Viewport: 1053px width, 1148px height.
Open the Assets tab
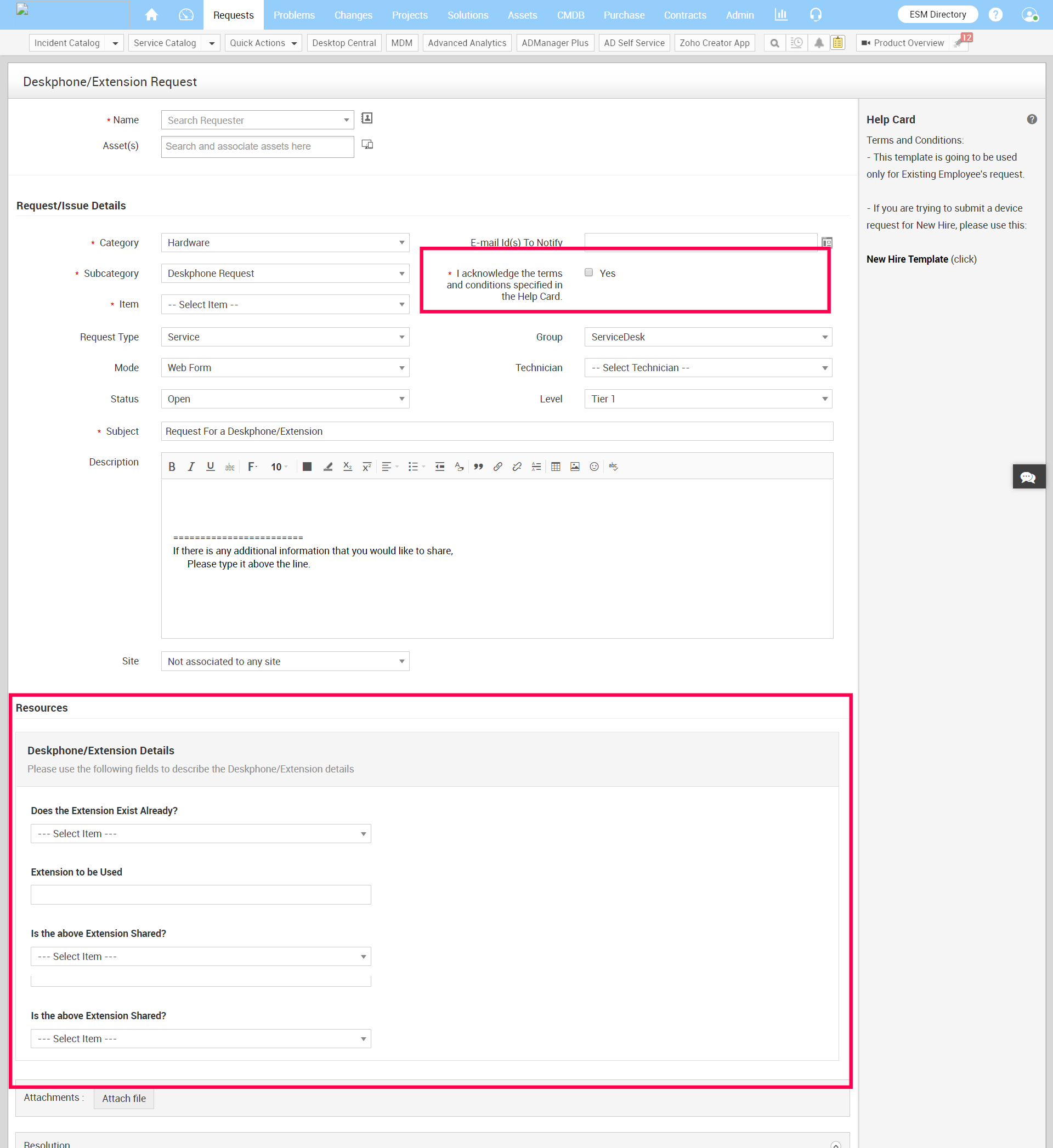click(522, 15)
